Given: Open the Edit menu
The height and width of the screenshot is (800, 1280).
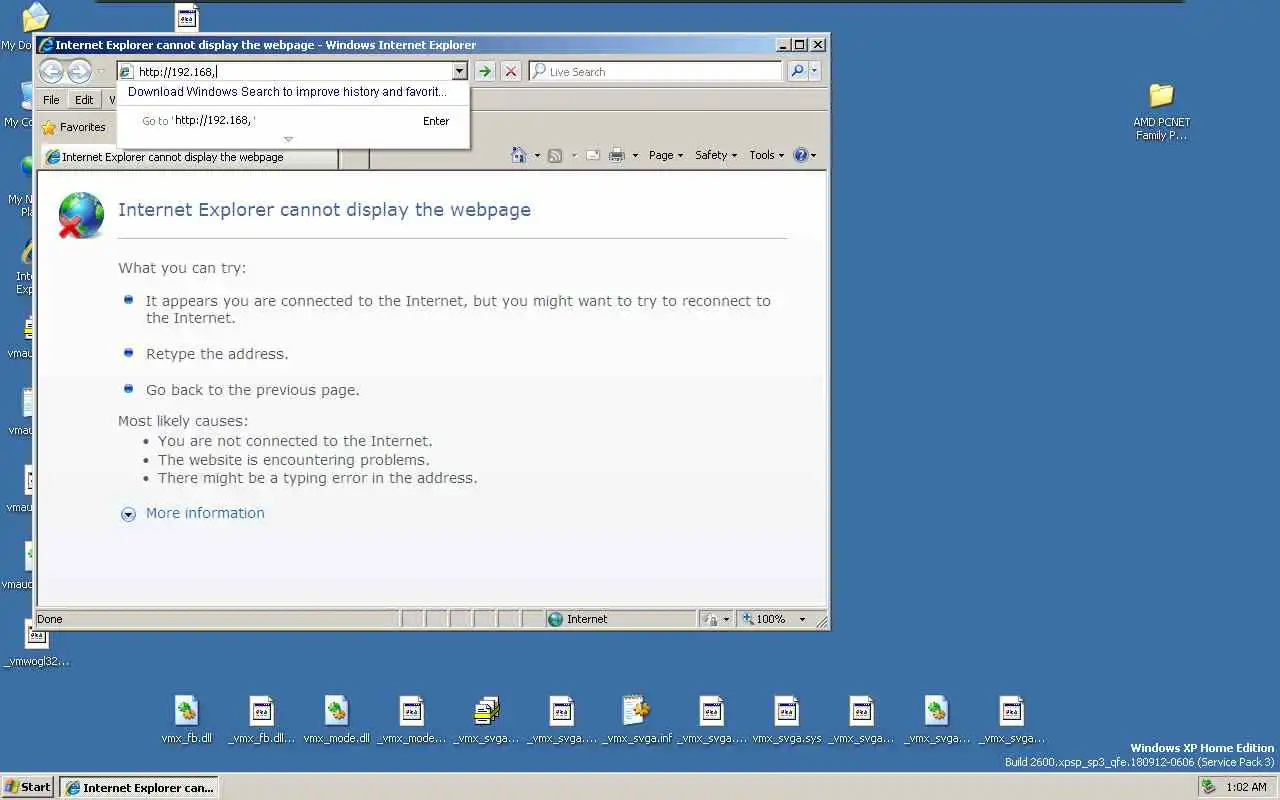Looking at the screenshot, I should pyautogui.click(x=84, y=100).
